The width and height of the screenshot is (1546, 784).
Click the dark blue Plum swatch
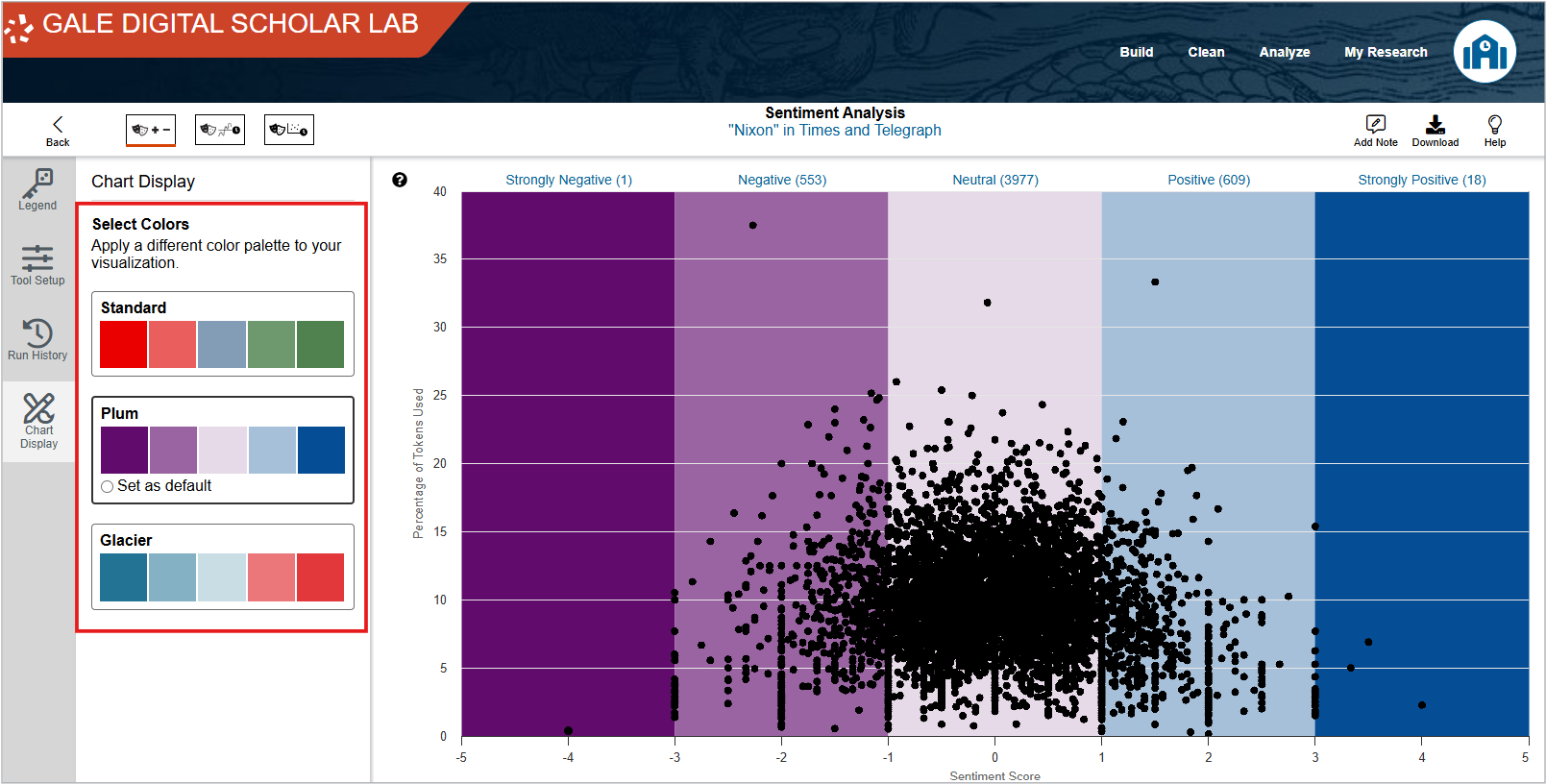click(321, 450)
